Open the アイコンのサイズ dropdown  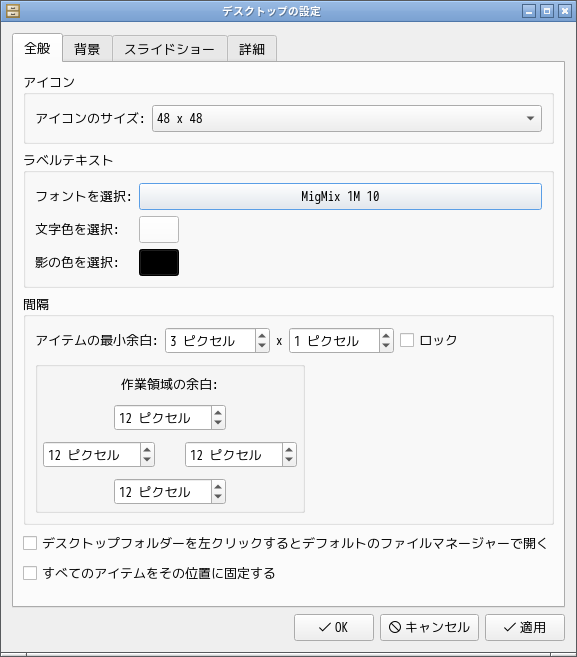pos(347,119)
